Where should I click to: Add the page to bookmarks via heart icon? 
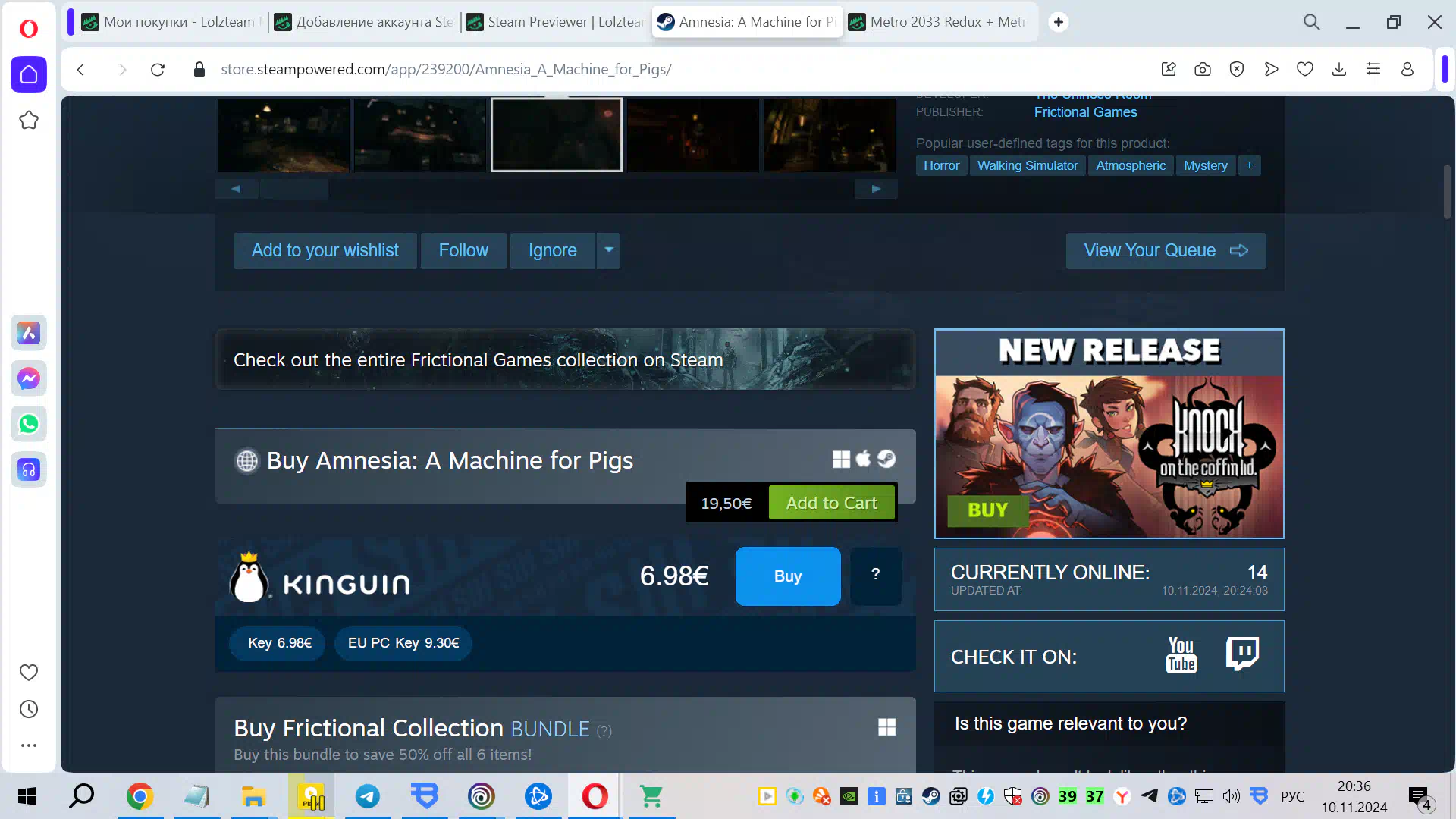pos(1305,70)
